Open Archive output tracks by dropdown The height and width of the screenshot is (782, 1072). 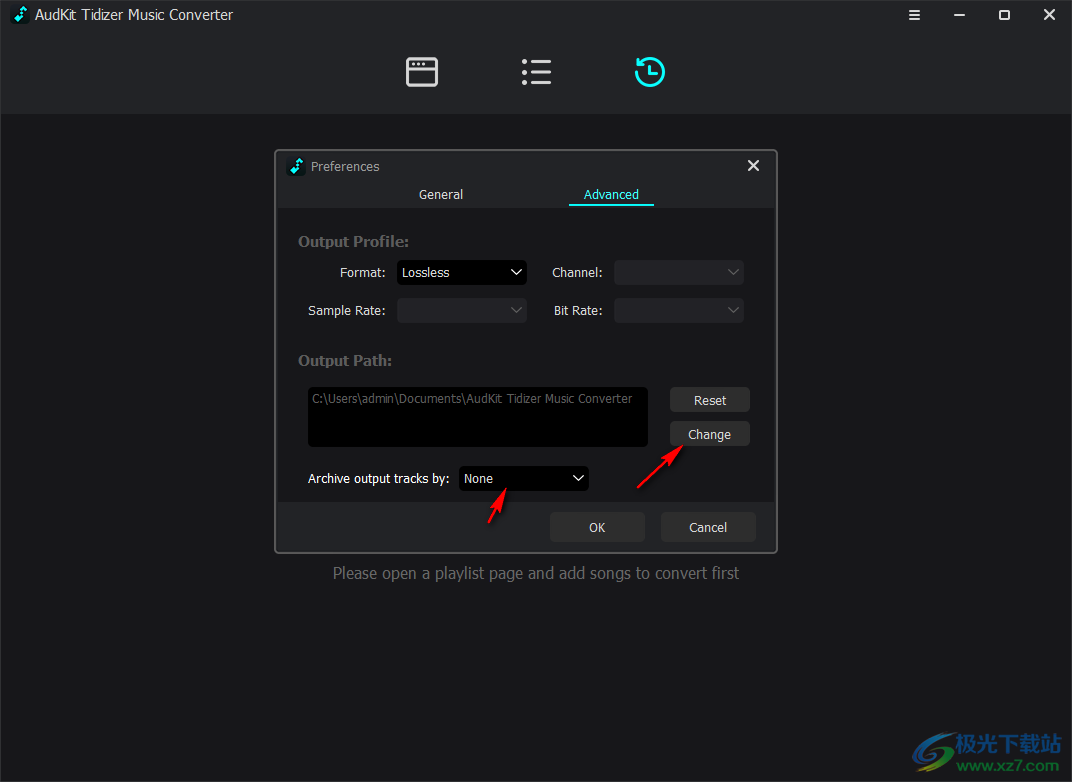click(x=524, y=478)
